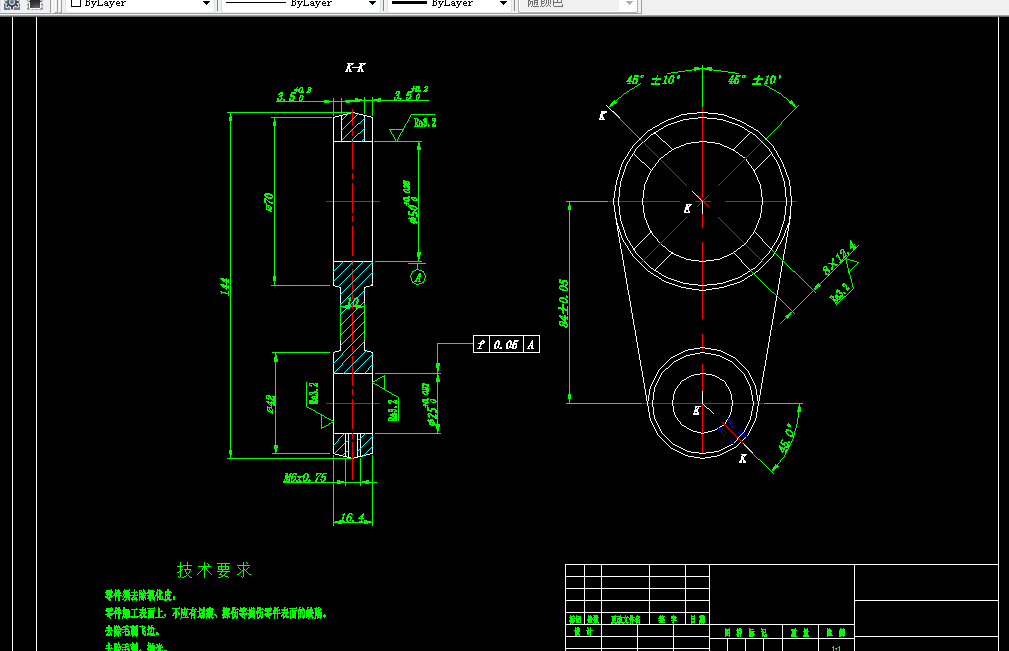Select the 设计 cell in title block
The image size is (1009, 651).
(x=583, y=632)
